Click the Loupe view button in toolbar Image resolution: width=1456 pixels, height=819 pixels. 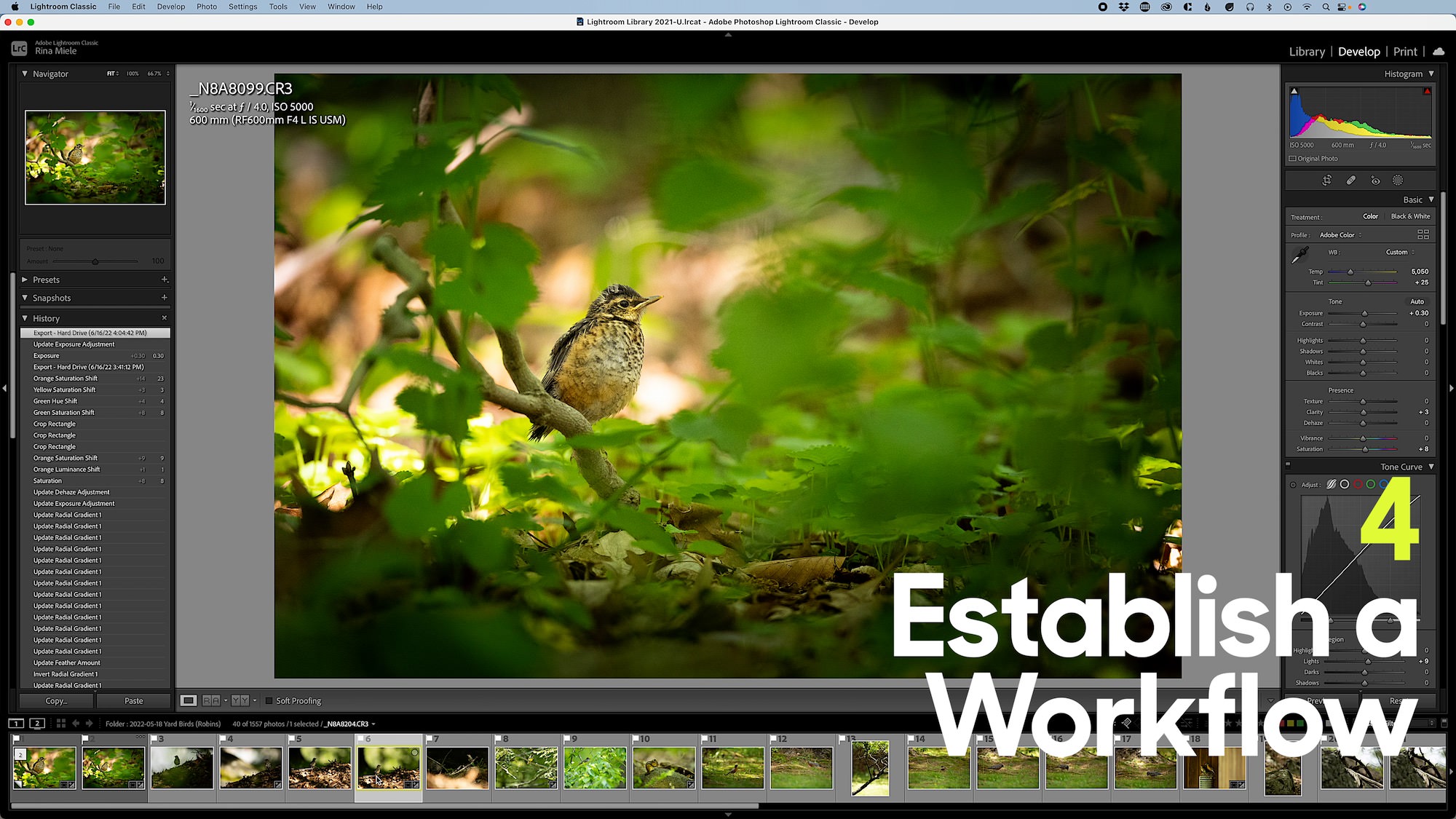(x=189, y=700)
